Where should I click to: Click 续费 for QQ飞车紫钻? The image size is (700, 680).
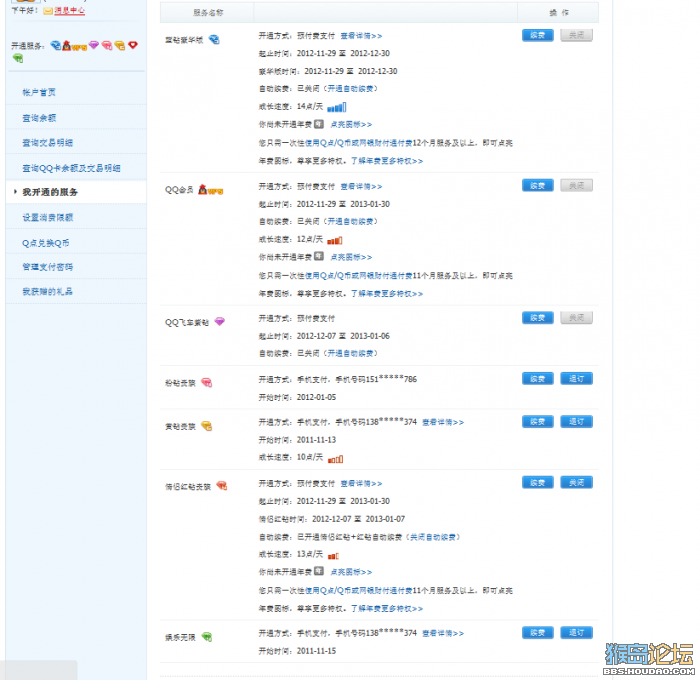[x=538, y=317]
